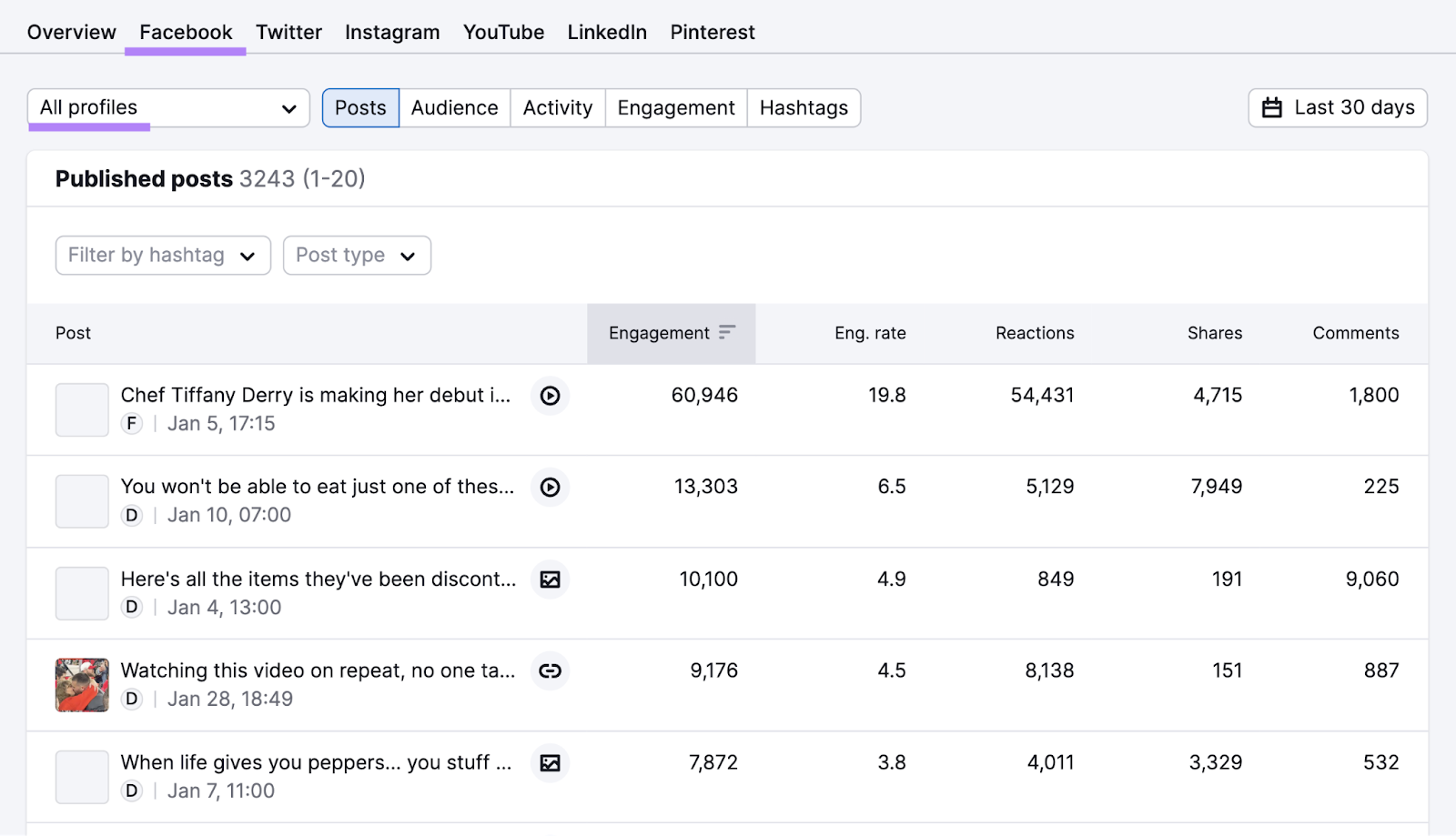Image resolution: width=1456 pixels, height=836 pixels.
Task: Click the F profile badge on the first post
Action: tap(131, 424)
